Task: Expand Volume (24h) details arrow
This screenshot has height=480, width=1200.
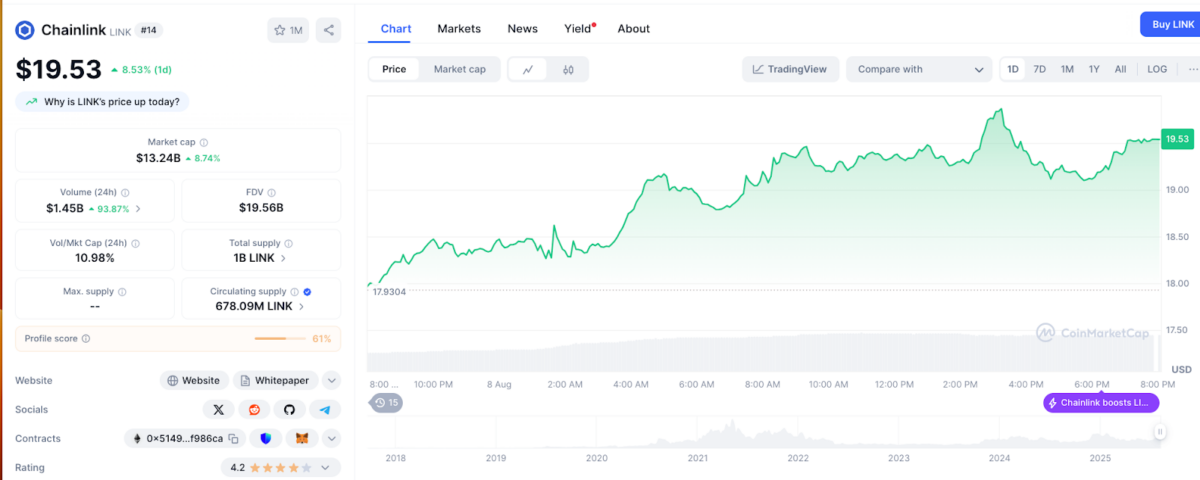Action: pyautogui.click(x=138, y=208)
